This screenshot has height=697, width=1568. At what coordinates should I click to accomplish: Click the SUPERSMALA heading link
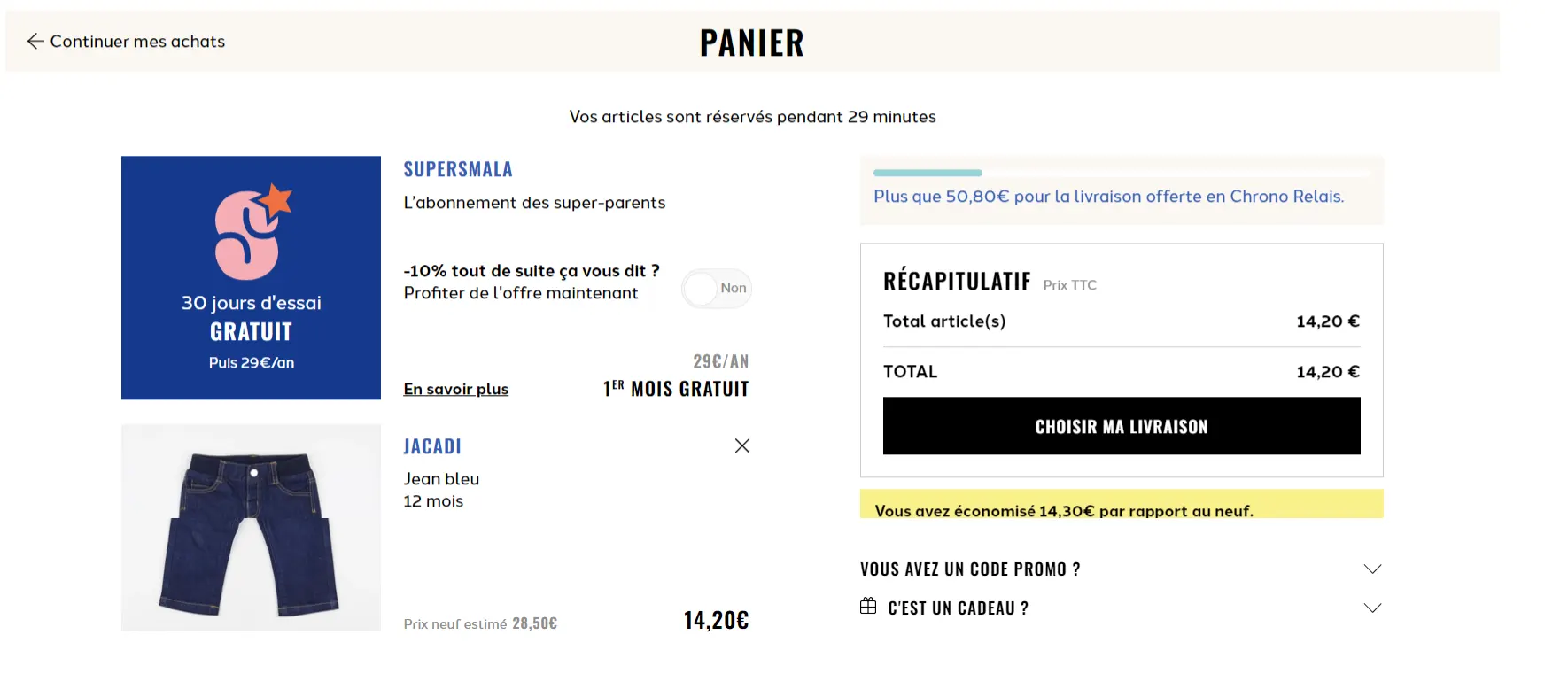point(458,169)
